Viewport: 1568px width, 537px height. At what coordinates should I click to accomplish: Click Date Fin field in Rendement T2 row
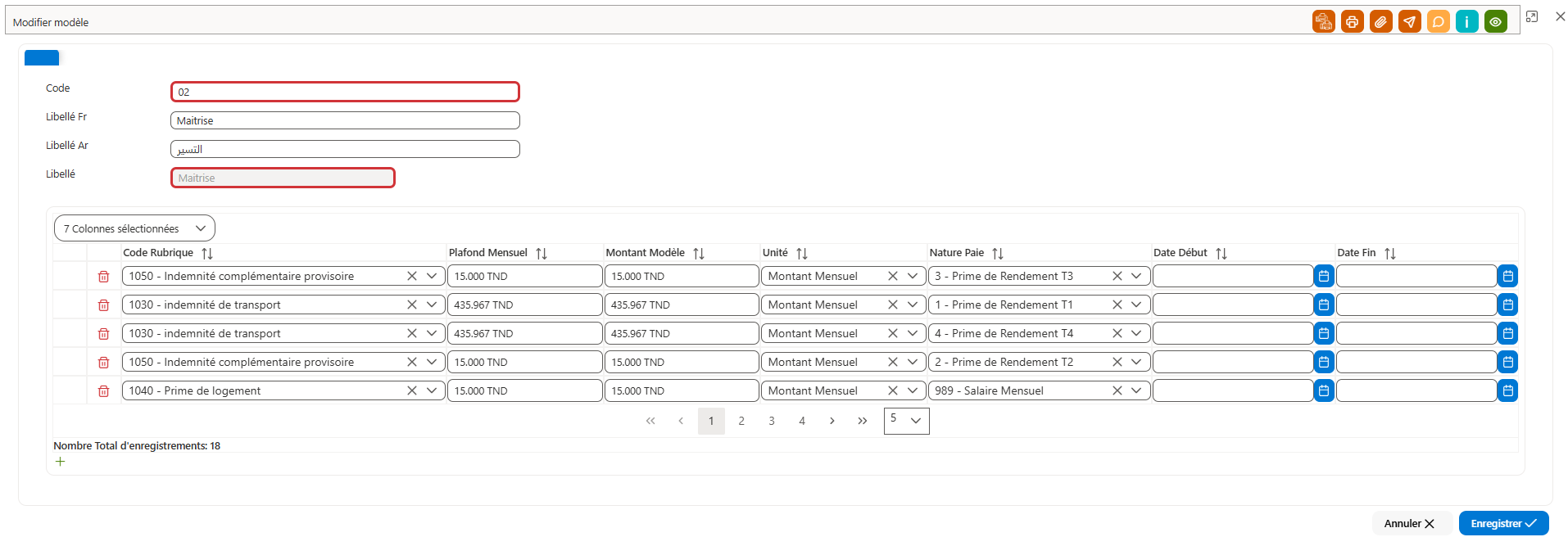point(1416,362)
